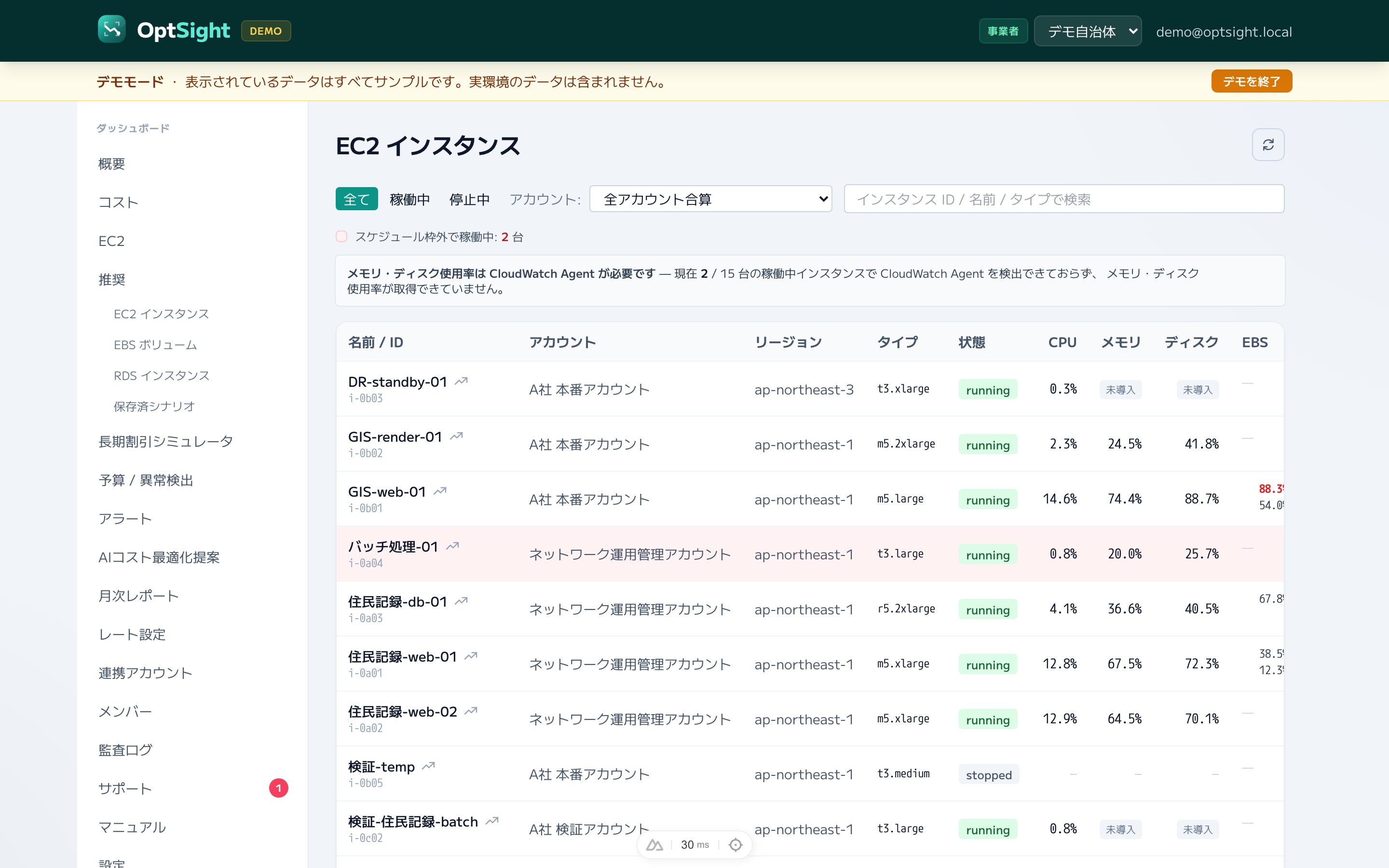Click the 名前 / ID column header

coord(375,342)
